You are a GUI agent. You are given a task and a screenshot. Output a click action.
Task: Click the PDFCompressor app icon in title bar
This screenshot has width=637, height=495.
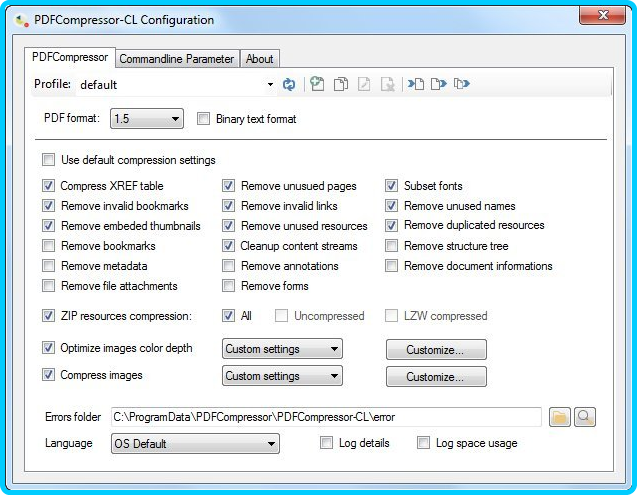[x=21, y=20]
